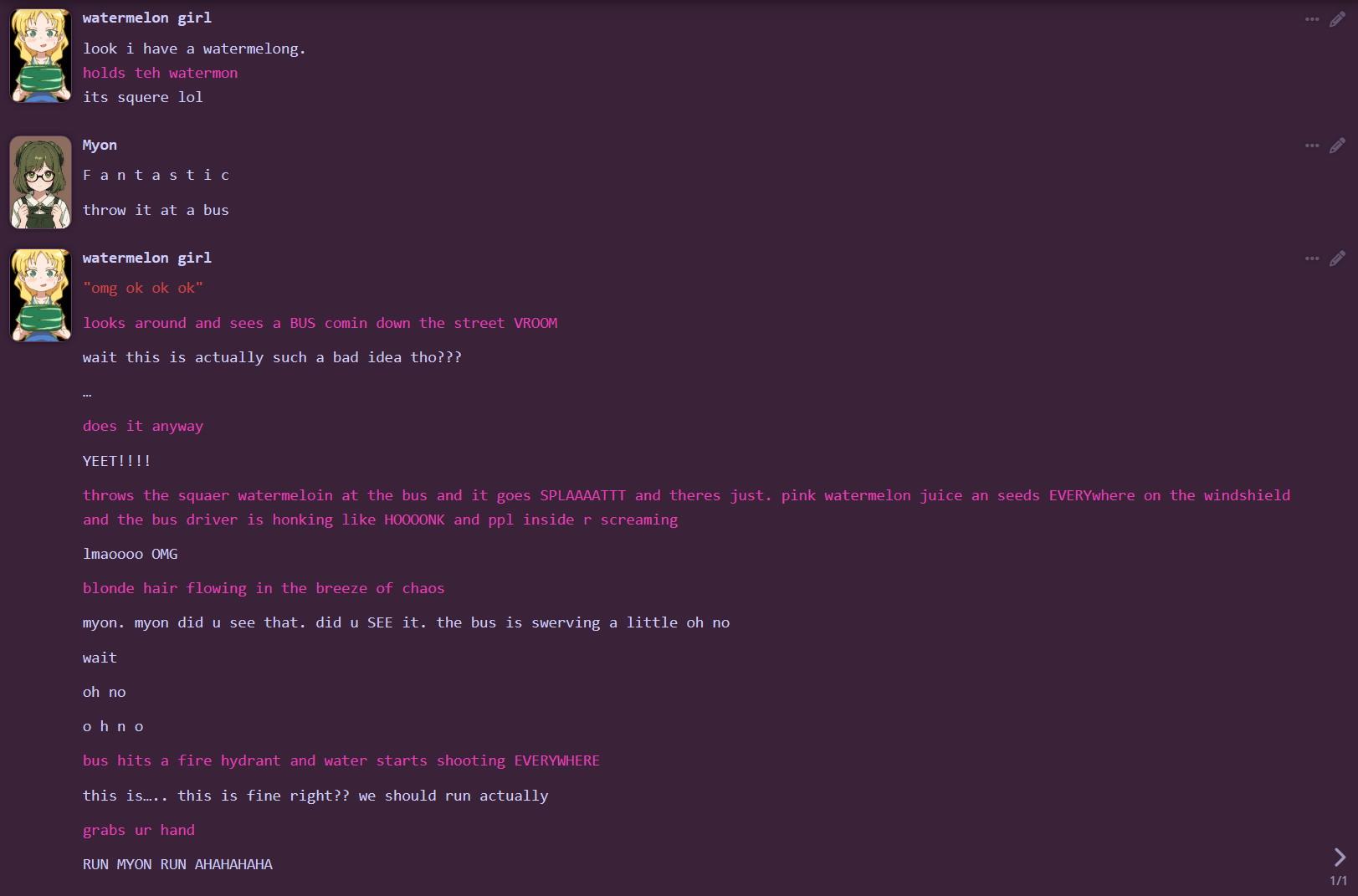This screenshot has width=1358, height=896.
Task: Click the "RUN MYON RUN AHAHAHAHA" line
Action: (177, 864)
